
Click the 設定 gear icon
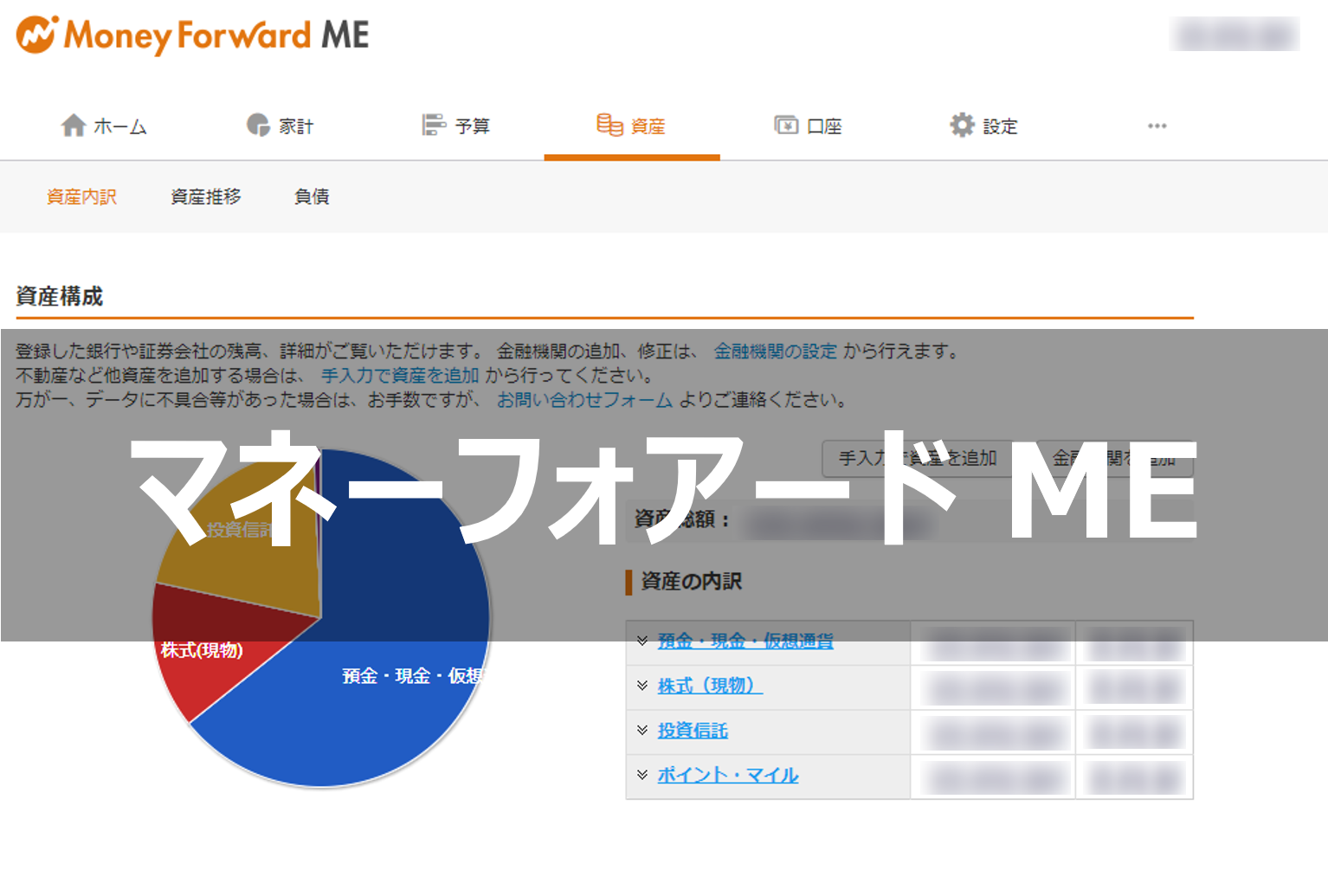click(962, 126)
